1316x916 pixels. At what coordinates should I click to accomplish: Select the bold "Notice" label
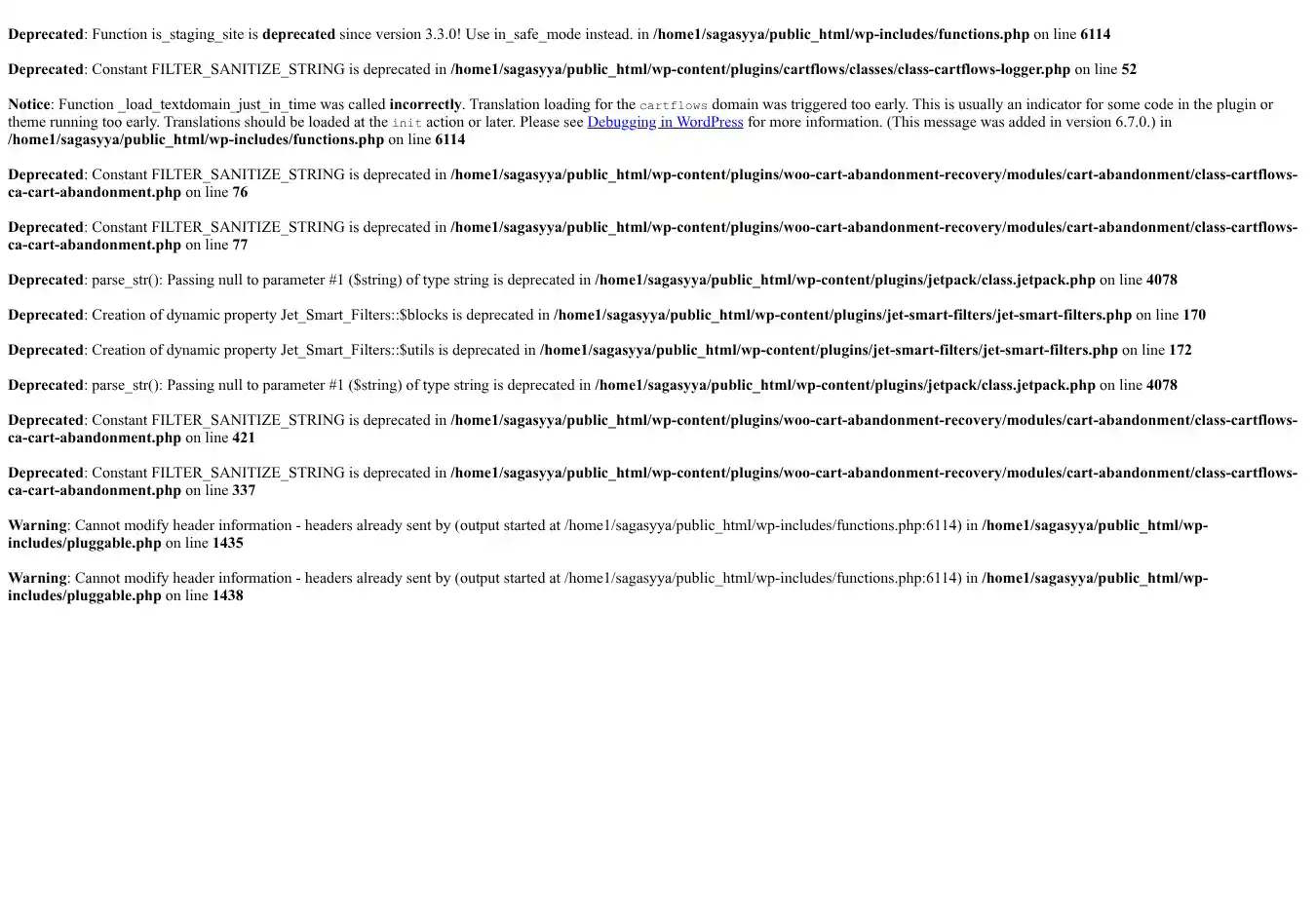pos(29,104)
